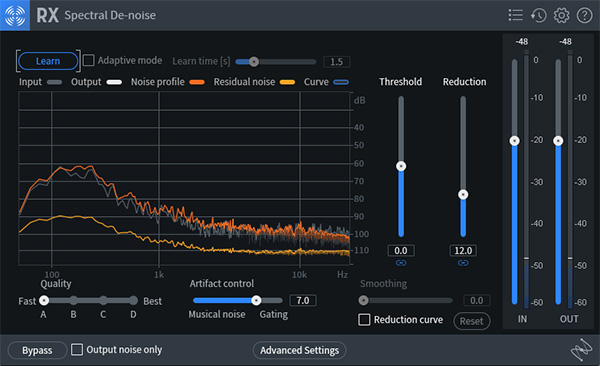The width and height of the screenshot is (600, 366).
Task: Click the Artifact control slider handle
Action: (x=256, y=301)
